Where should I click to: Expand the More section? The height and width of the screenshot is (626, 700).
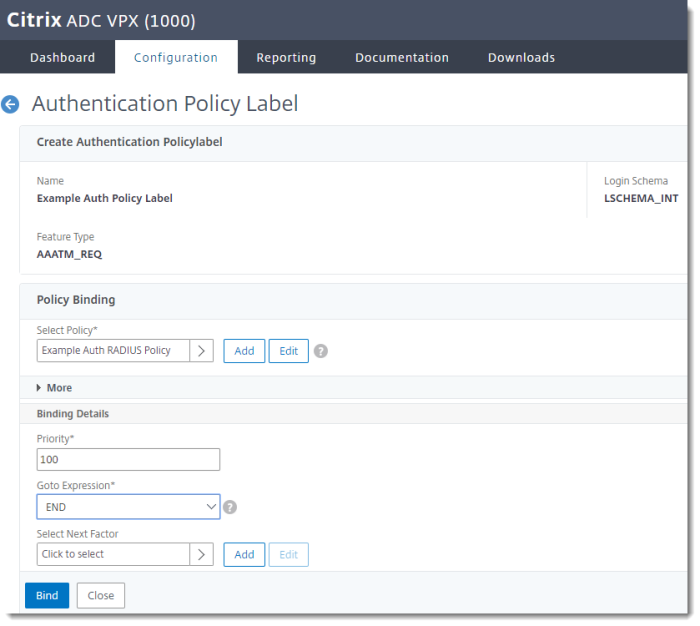(54, 388)
